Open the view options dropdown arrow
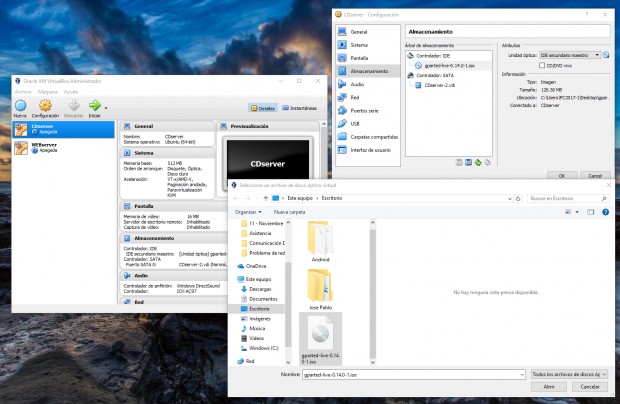The height and width of the screenshot is (404, 620). 577,212
